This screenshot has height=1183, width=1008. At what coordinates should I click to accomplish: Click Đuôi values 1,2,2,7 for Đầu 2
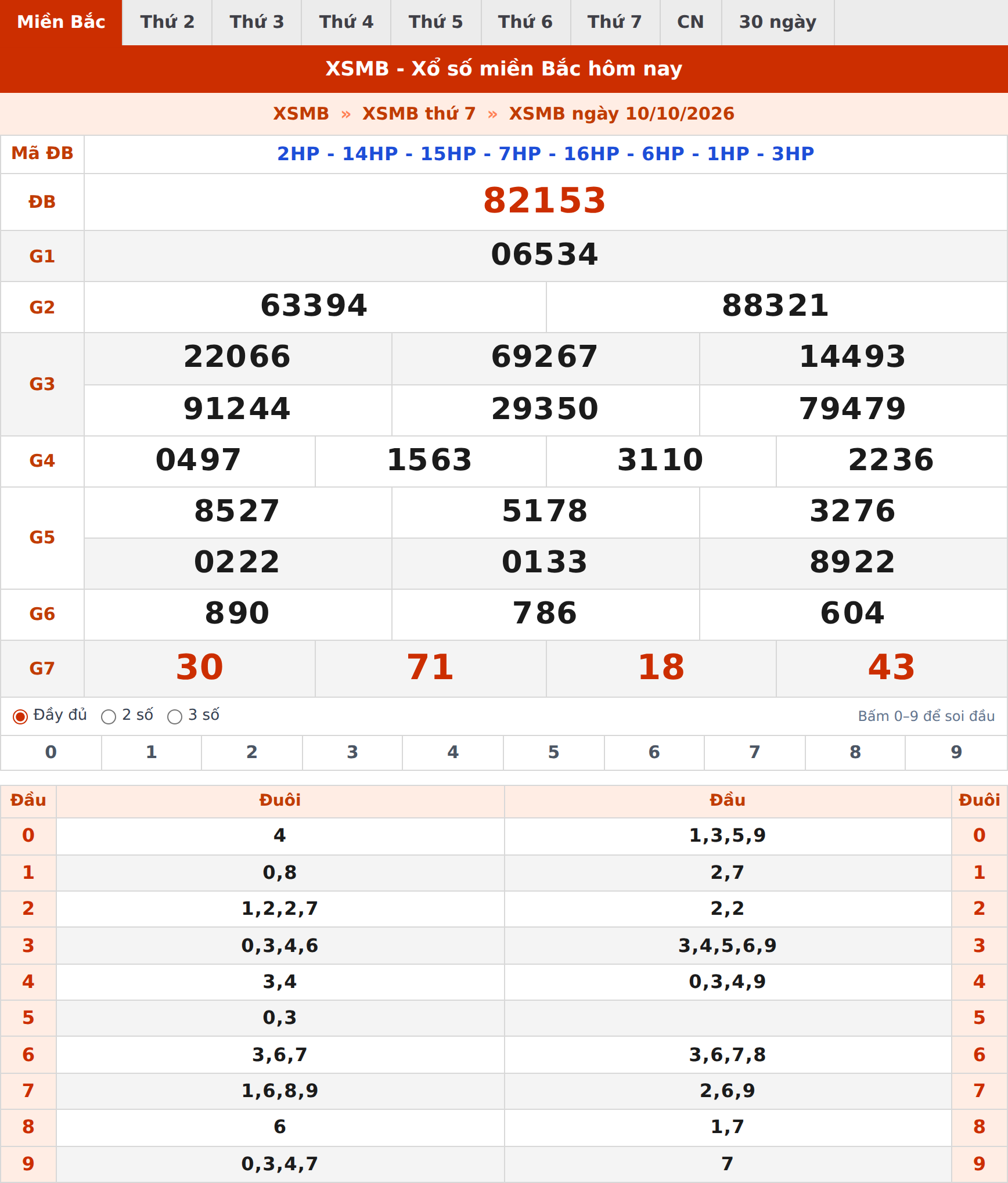pyautogui.click(x=280, y=909)
